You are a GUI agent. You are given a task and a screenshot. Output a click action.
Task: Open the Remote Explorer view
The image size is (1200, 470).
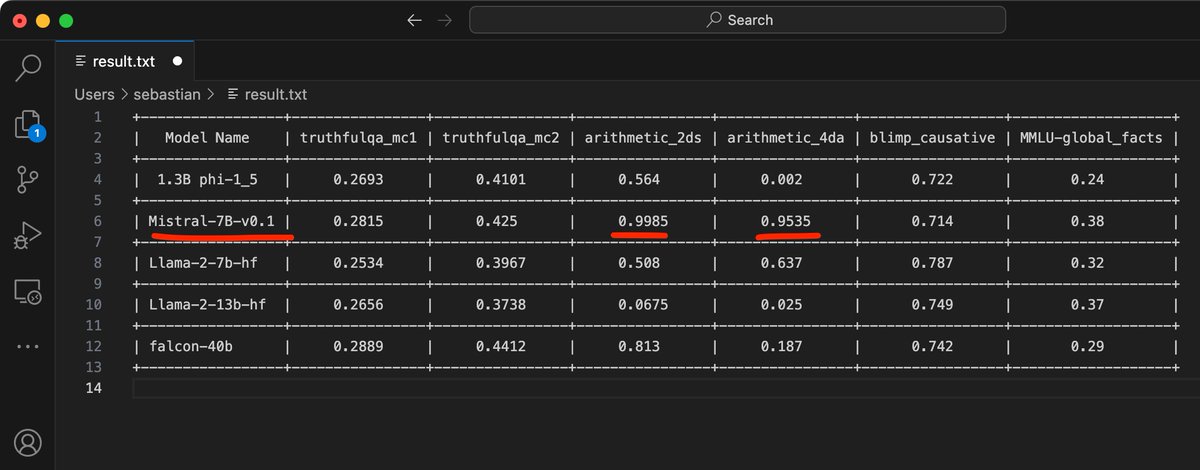tap(27, 291)
